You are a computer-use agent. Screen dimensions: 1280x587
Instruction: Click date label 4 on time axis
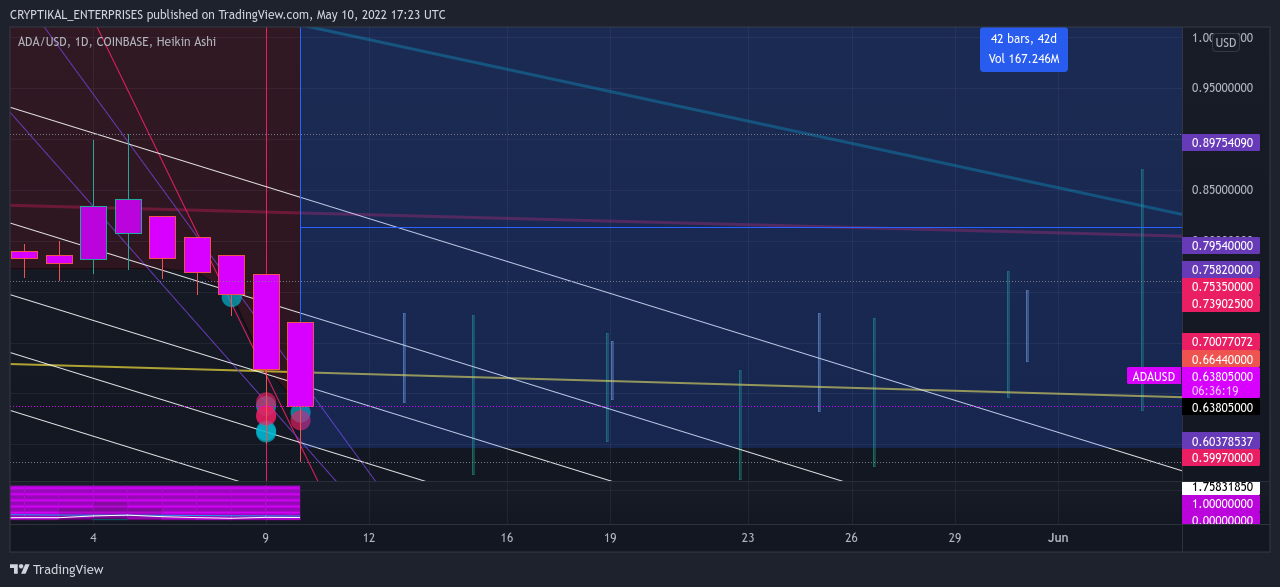(93, 538)
